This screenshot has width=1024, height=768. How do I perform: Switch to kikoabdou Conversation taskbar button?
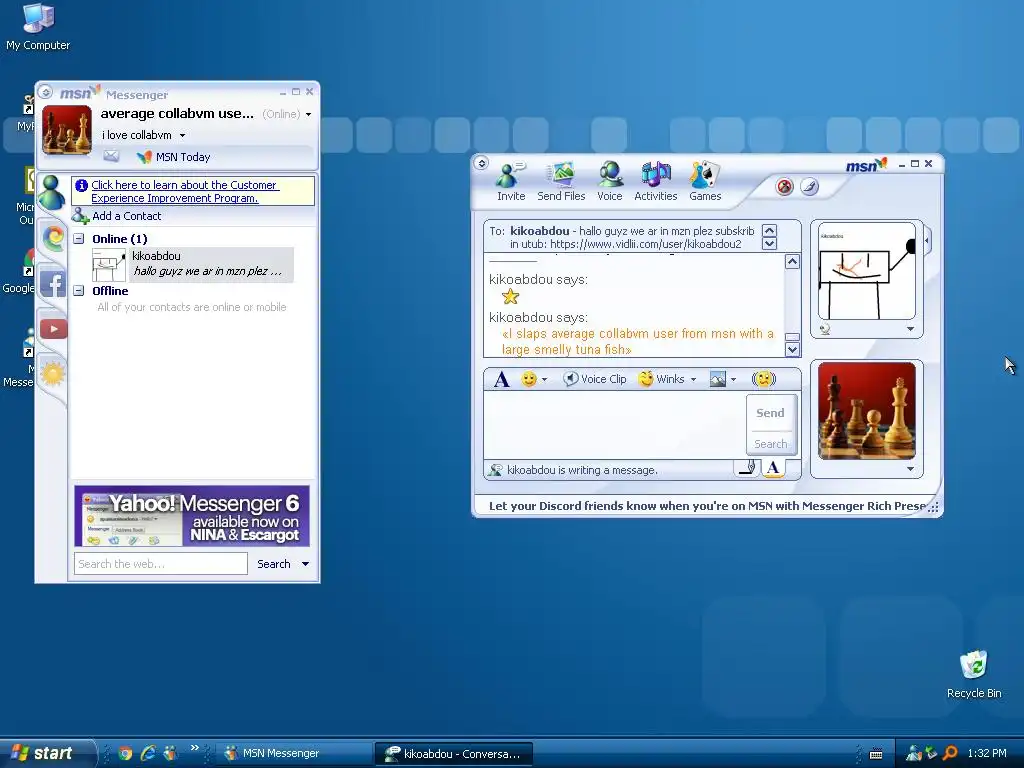[x=454, y=754]
